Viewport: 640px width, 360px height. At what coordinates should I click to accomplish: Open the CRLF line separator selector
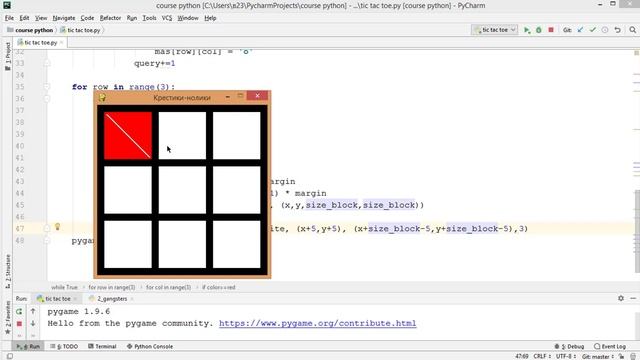(542, 356)
